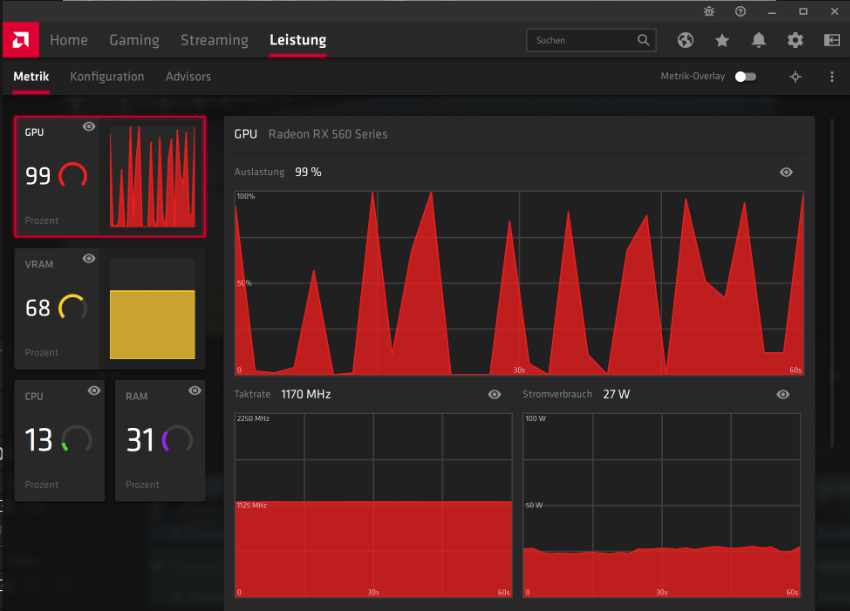
Task: Toggle visibility eye on the CPU tile
Action: tap(94, 390)
